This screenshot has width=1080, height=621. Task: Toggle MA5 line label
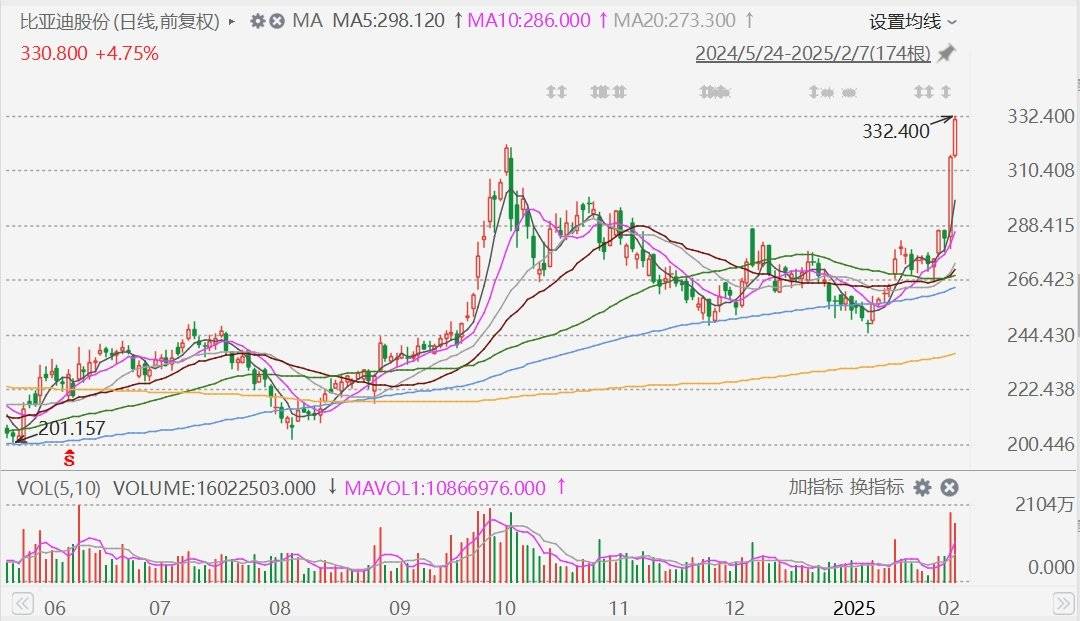click(389, 21)
